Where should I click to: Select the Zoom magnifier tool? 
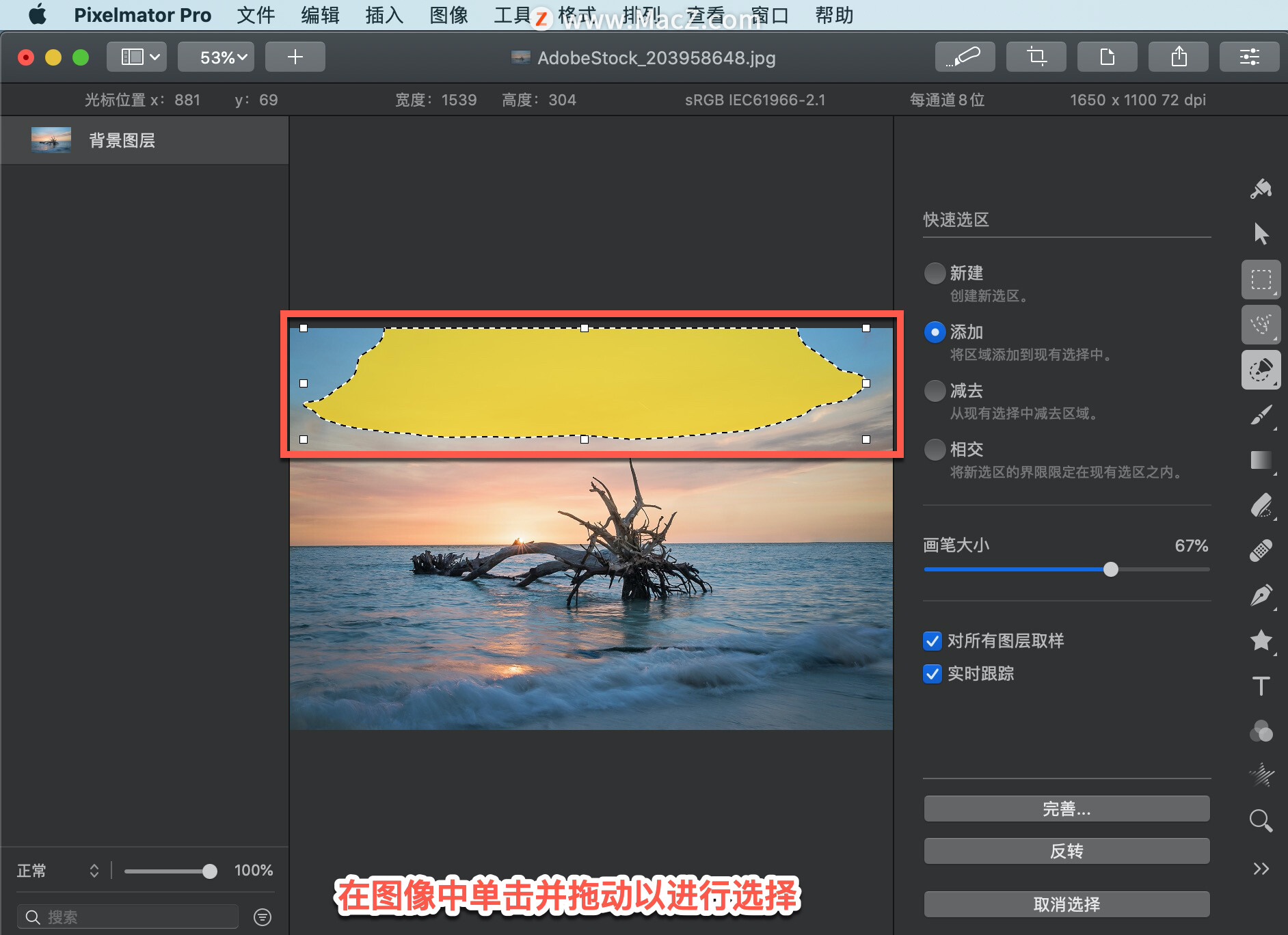pos(1260,820)
